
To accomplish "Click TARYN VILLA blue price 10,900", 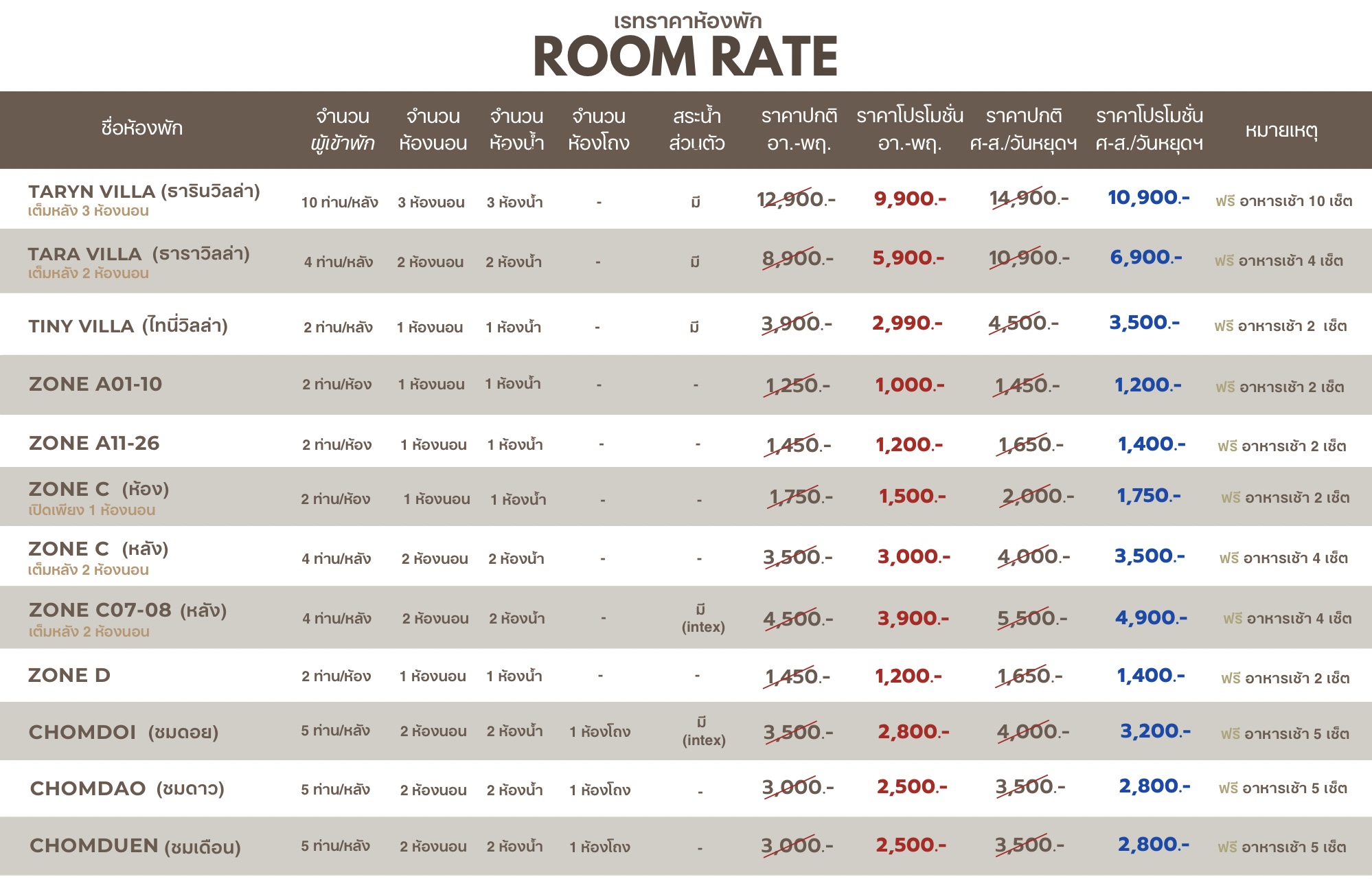I will point(1149,198).
